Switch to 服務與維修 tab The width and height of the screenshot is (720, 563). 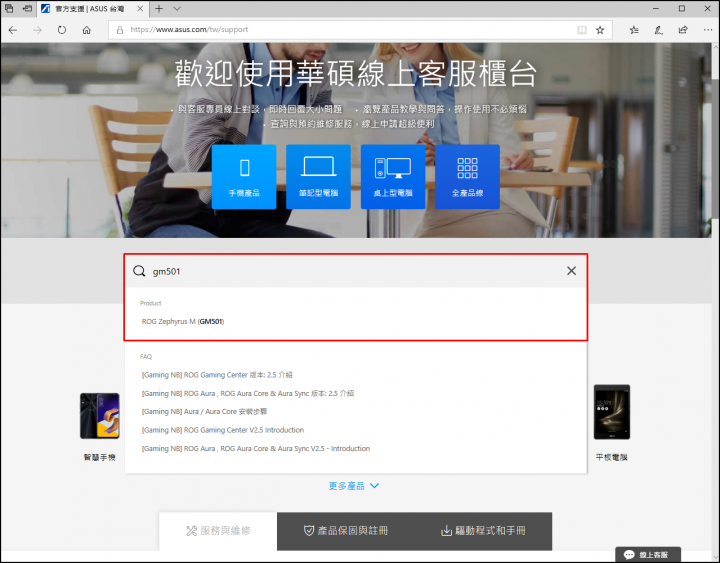point(218,531)
